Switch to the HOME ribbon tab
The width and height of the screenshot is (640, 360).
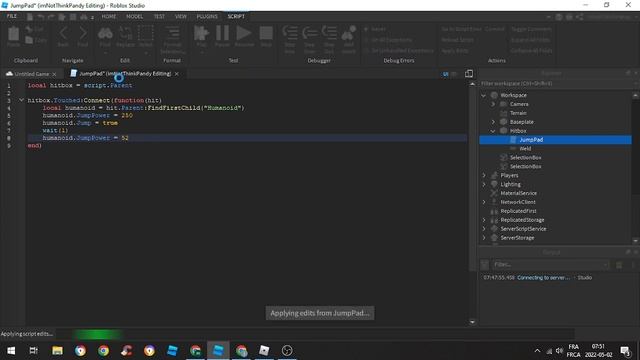click(x=109, y=16)
